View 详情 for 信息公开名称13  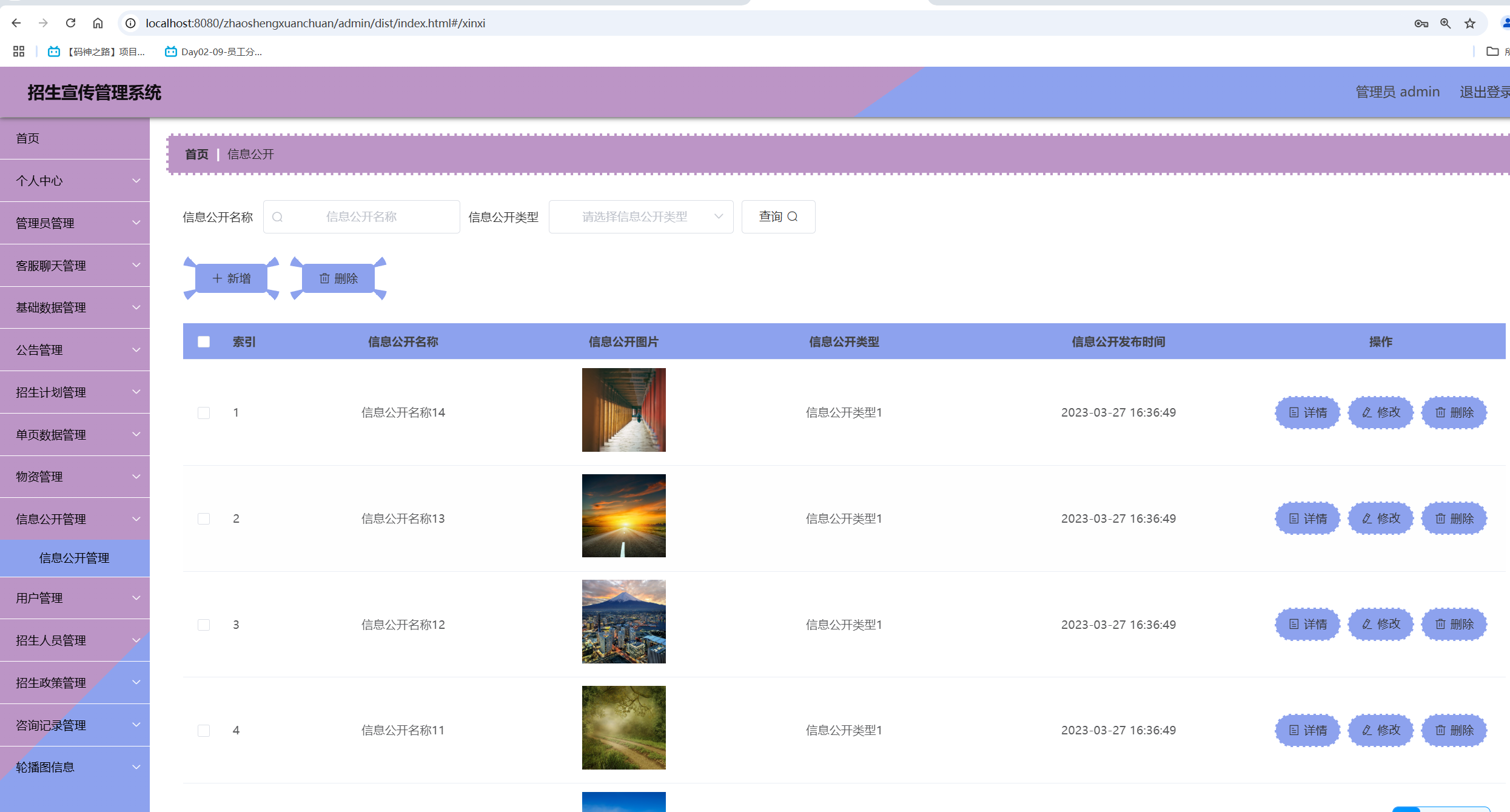point(1307,518)
